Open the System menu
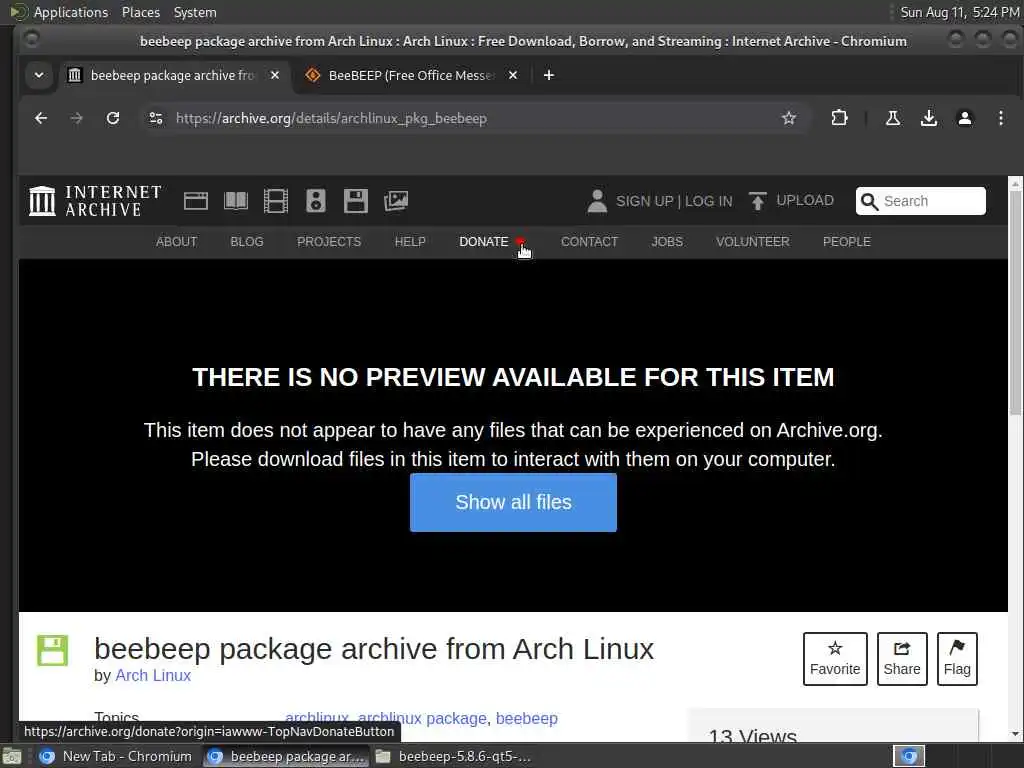The height and width of the screenshot is (768, 1024). [195, 12]
